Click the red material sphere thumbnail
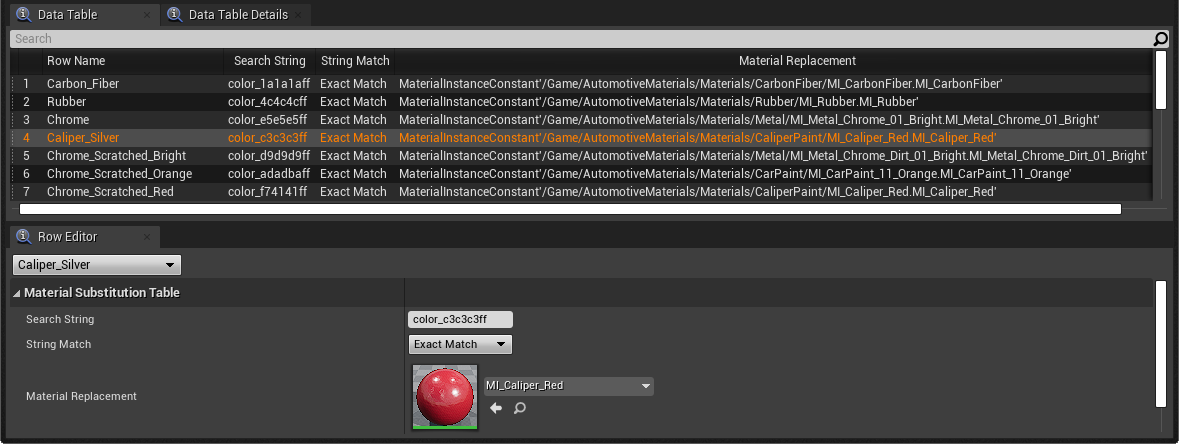The width and height of the screenshot is (1179, 444). [x=445, y=397]
